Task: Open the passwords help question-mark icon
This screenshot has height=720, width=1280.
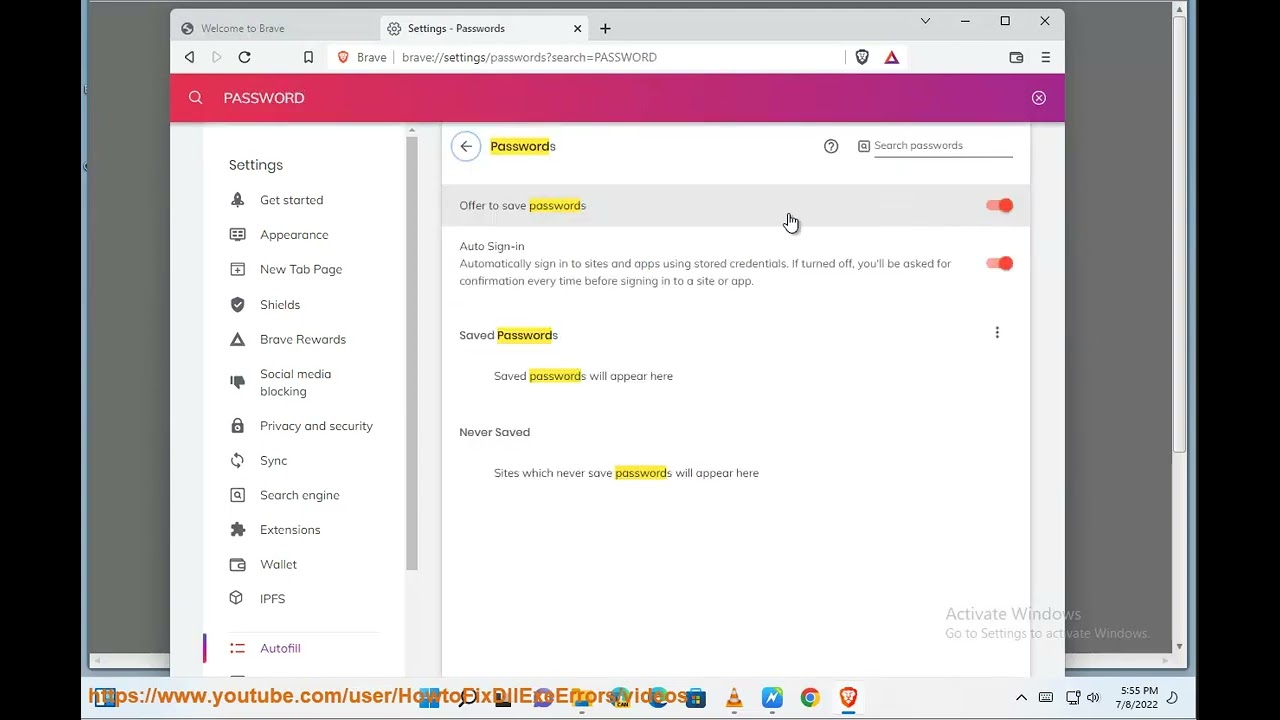Action: pos(831,146)
